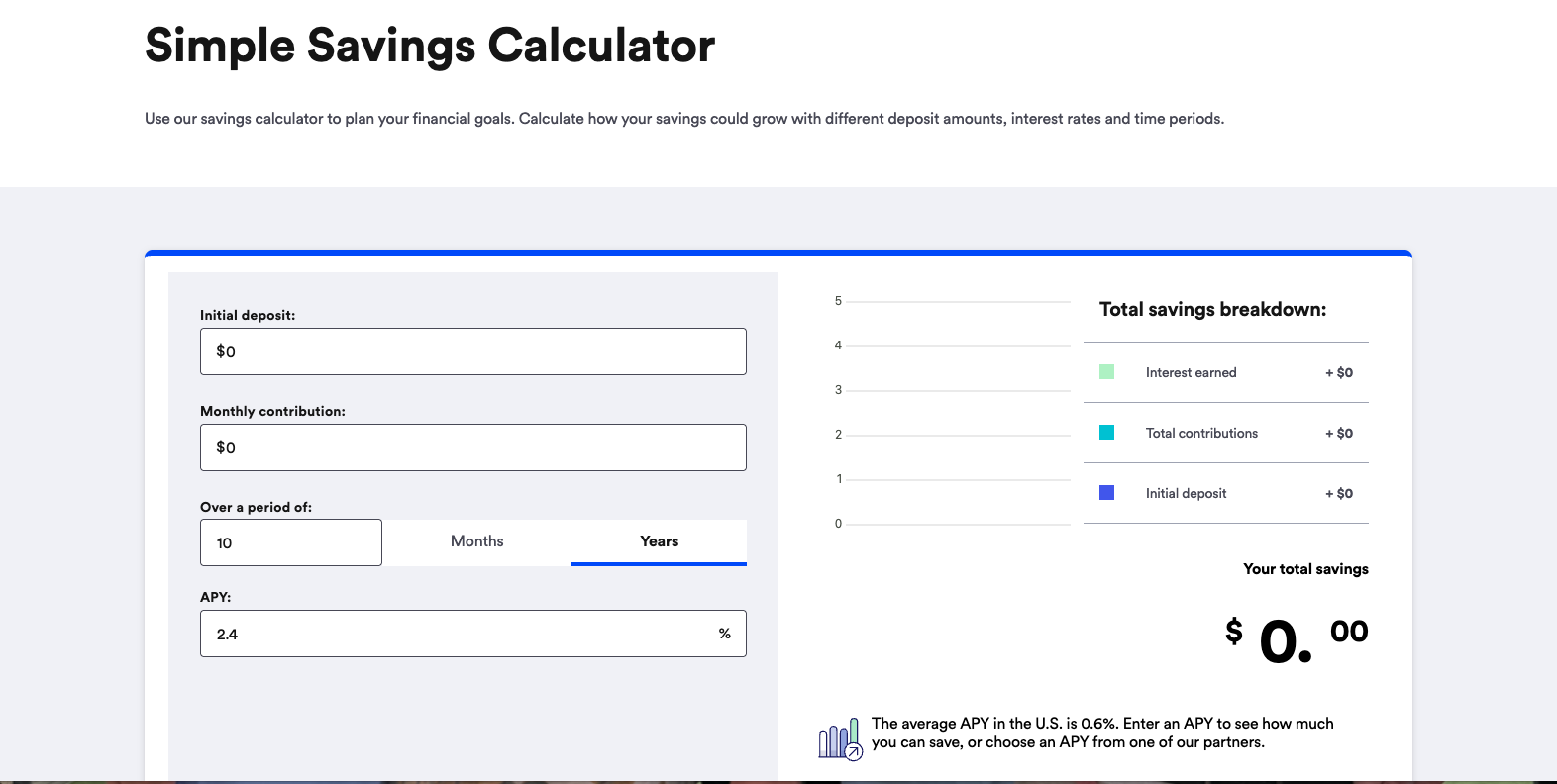Click the teal Total contributions swatch
The height and width of the screenshot is (784, 1557).
point(1107,433)
